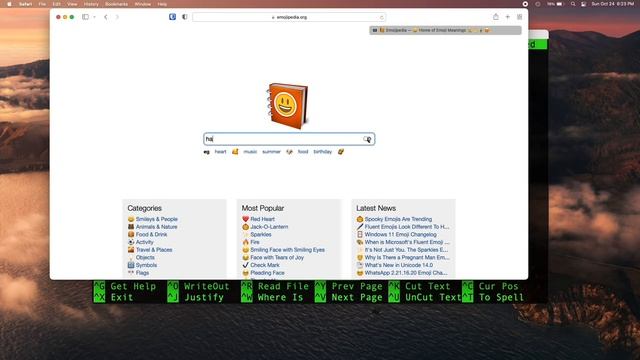Open Face with Tears of Joy link
Viewport: 640px width, 360px height.
point(277,258)
